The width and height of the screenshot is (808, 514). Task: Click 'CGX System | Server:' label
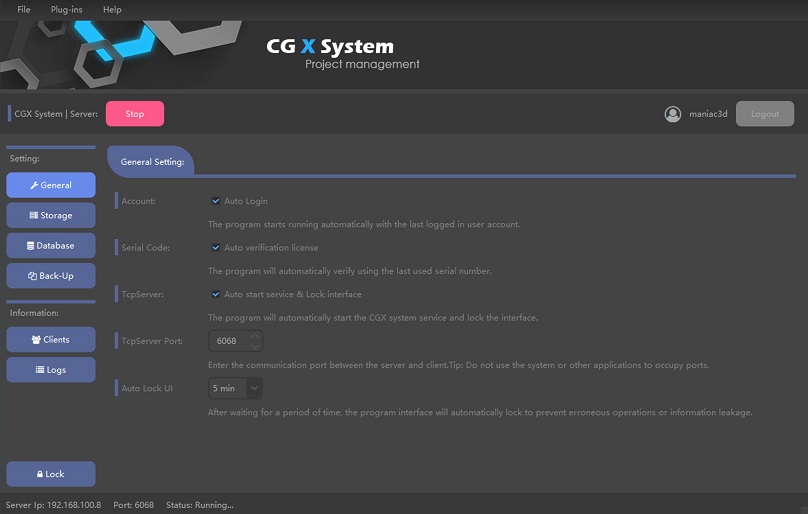pyautogui.click(x=56, y=114)
